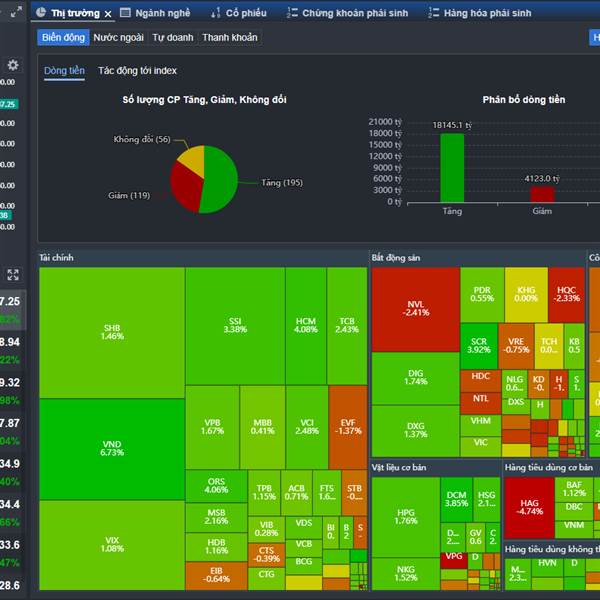Click the green Tăng pie slice
The image size is (600, 600).
click(221, 180)
